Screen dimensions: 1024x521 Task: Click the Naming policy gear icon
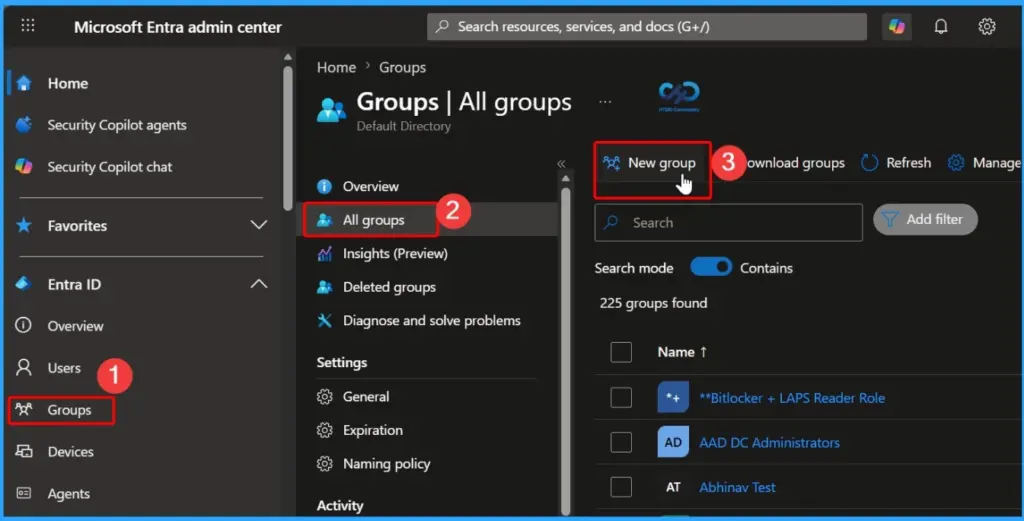point(324,464)
